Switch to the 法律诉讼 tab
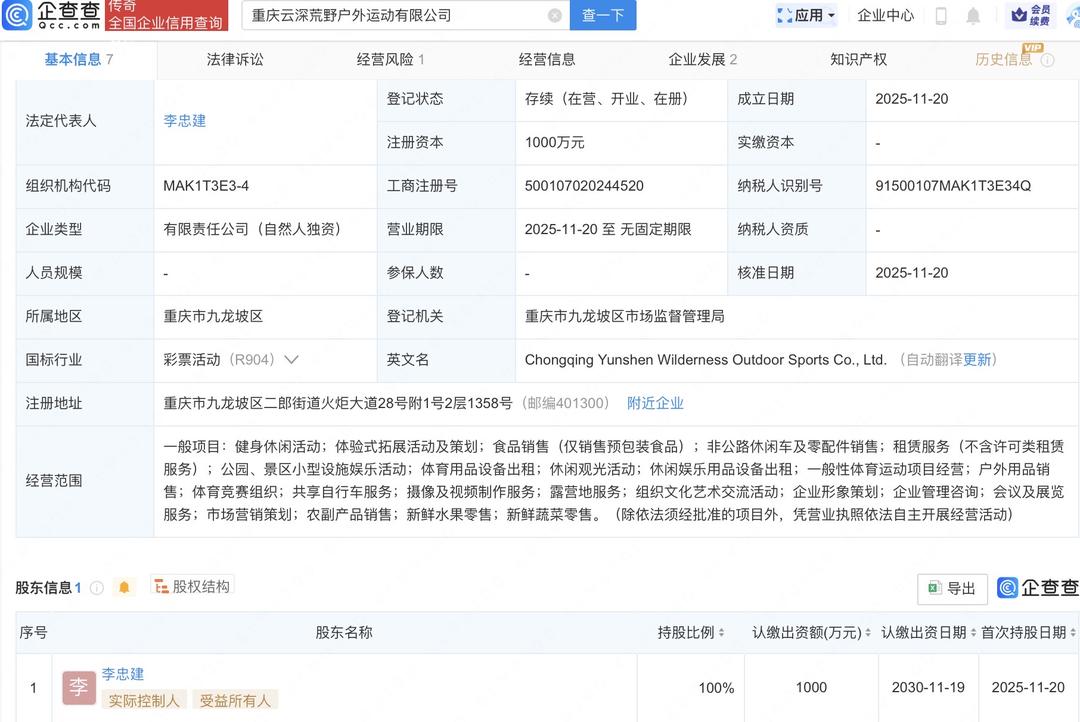1080x722 pixels. [235, 60]
